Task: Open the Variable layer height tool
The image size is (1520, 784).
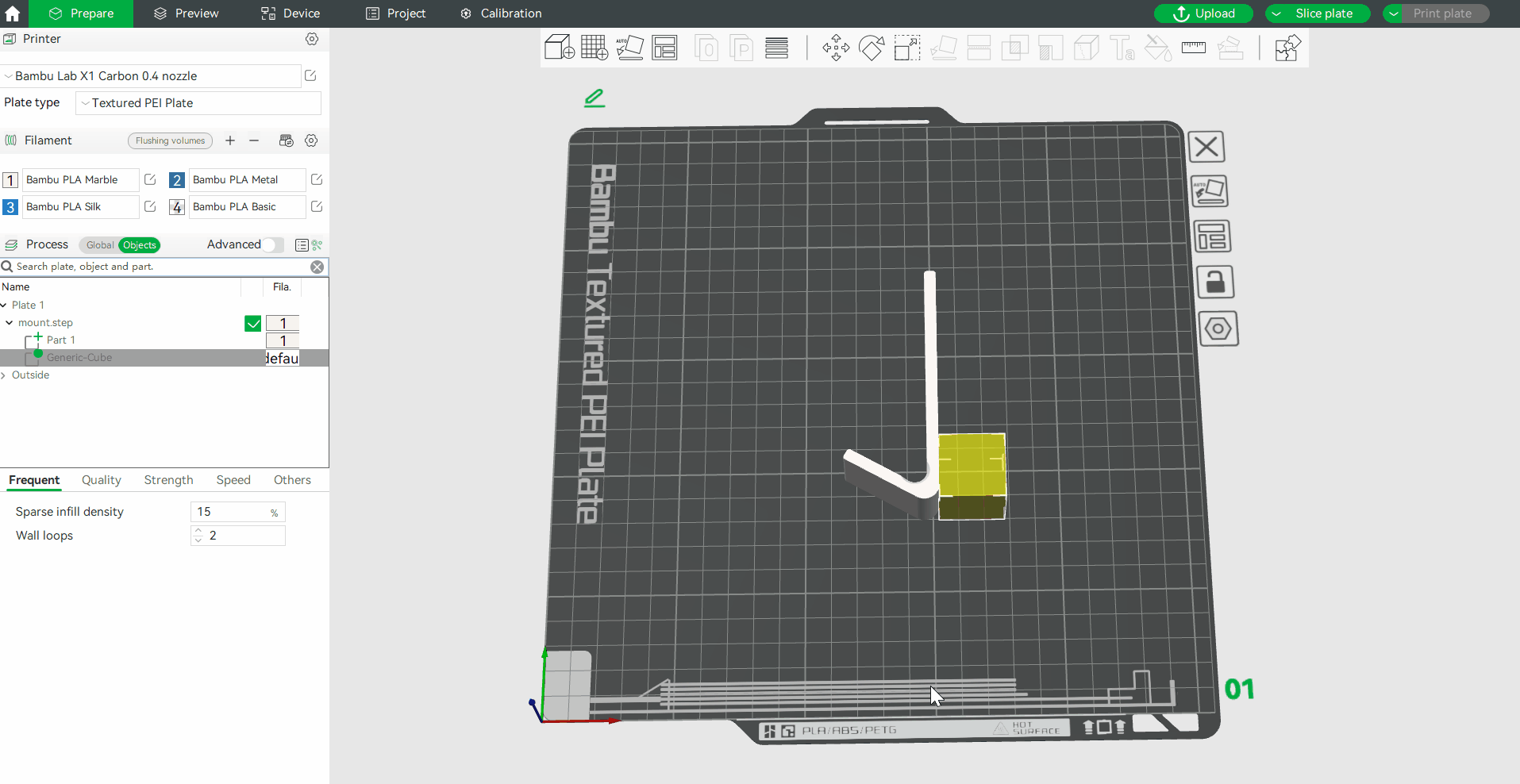Action: coord(777,48)
